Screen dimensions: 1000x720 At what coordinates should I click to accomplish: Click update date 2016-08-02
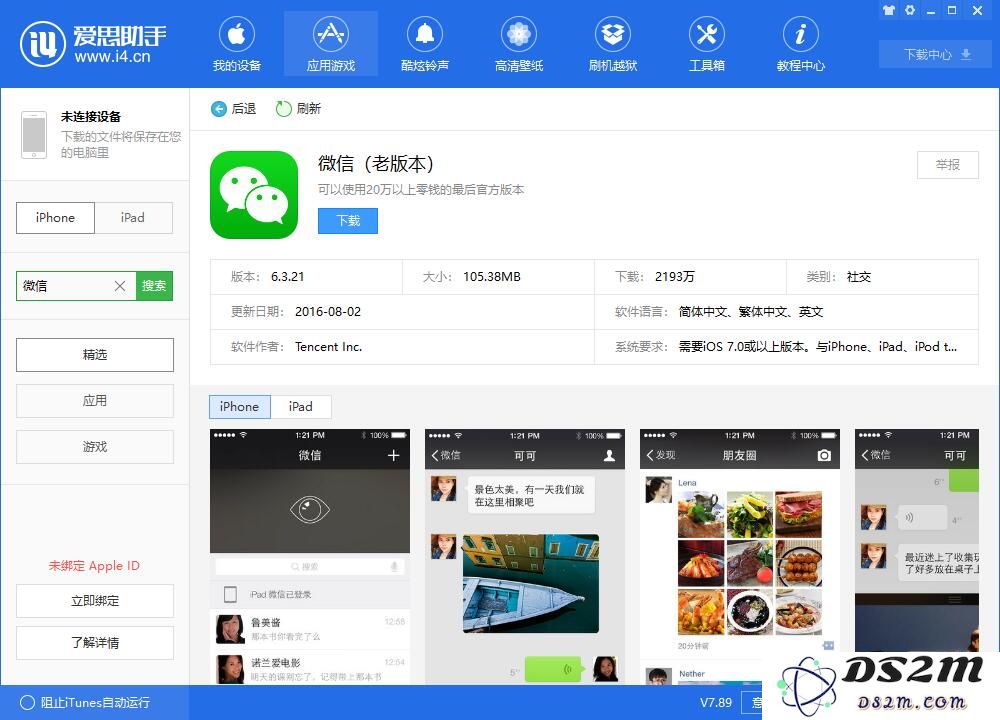pos(328,312)
